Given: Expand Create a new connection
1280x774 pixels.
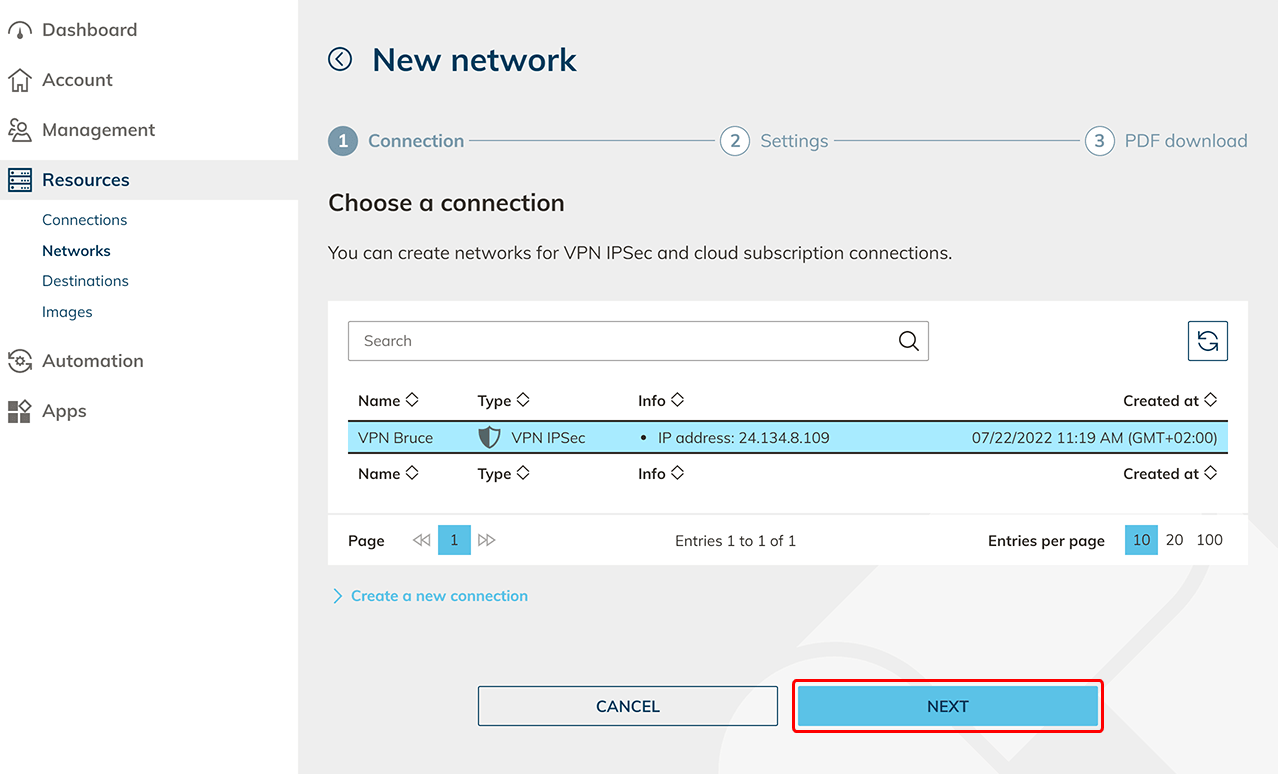Looking at the screenshot, I should tap(430, 596).
